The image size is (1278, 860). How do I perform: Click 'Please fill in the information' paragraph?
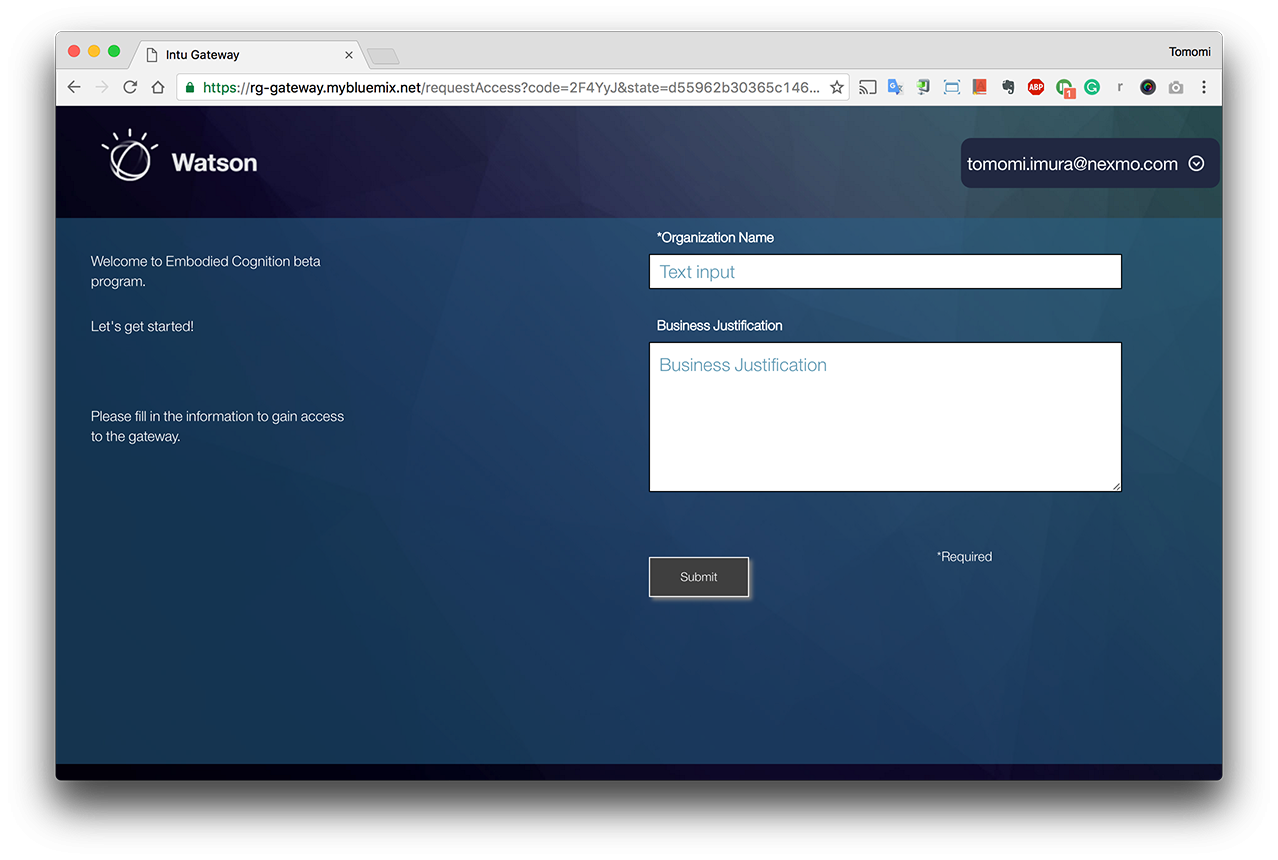click(217, 426)
